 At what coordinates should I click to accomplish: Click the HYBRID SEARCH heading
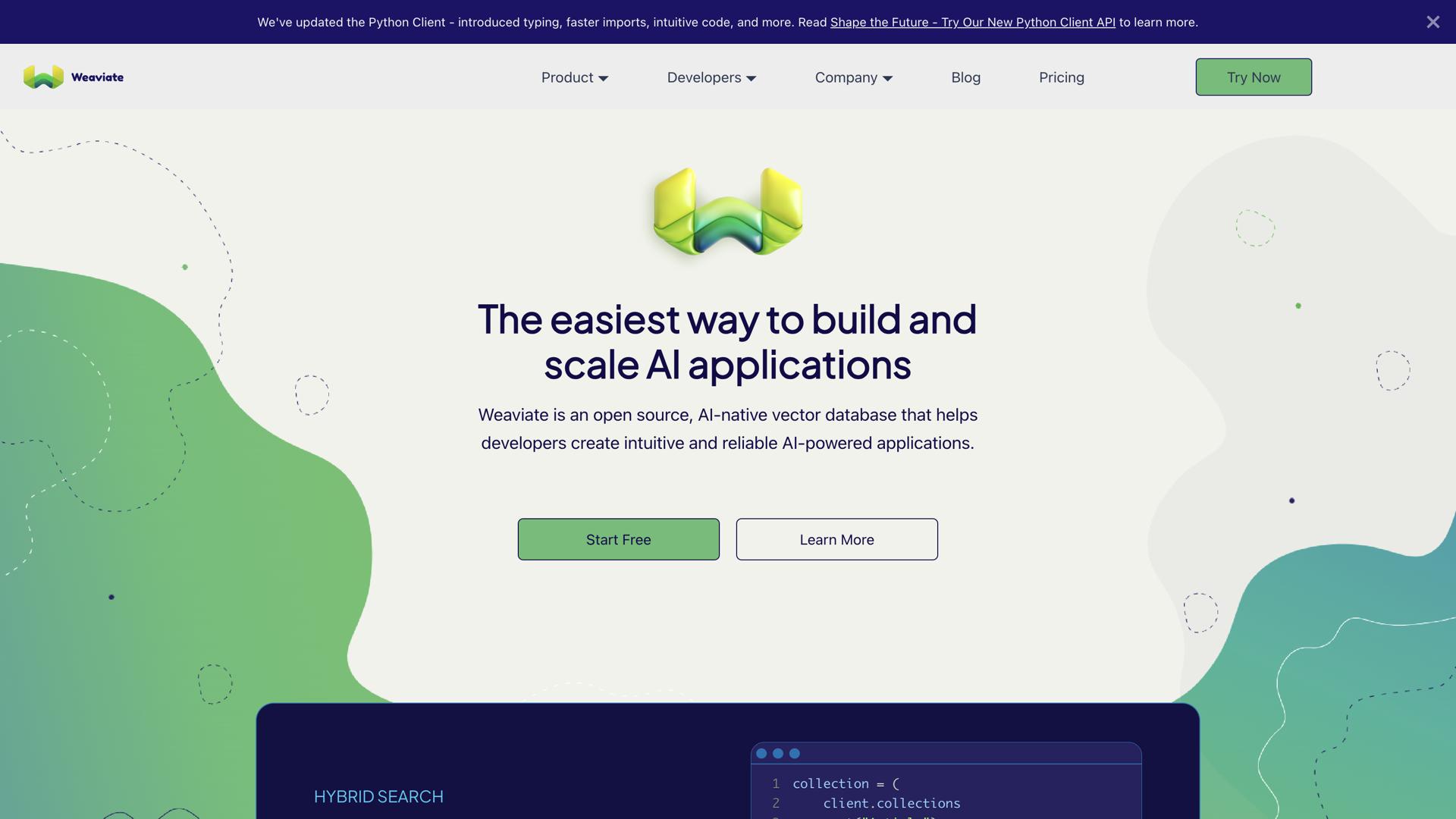pyautogui.click(x=378, y=796)
